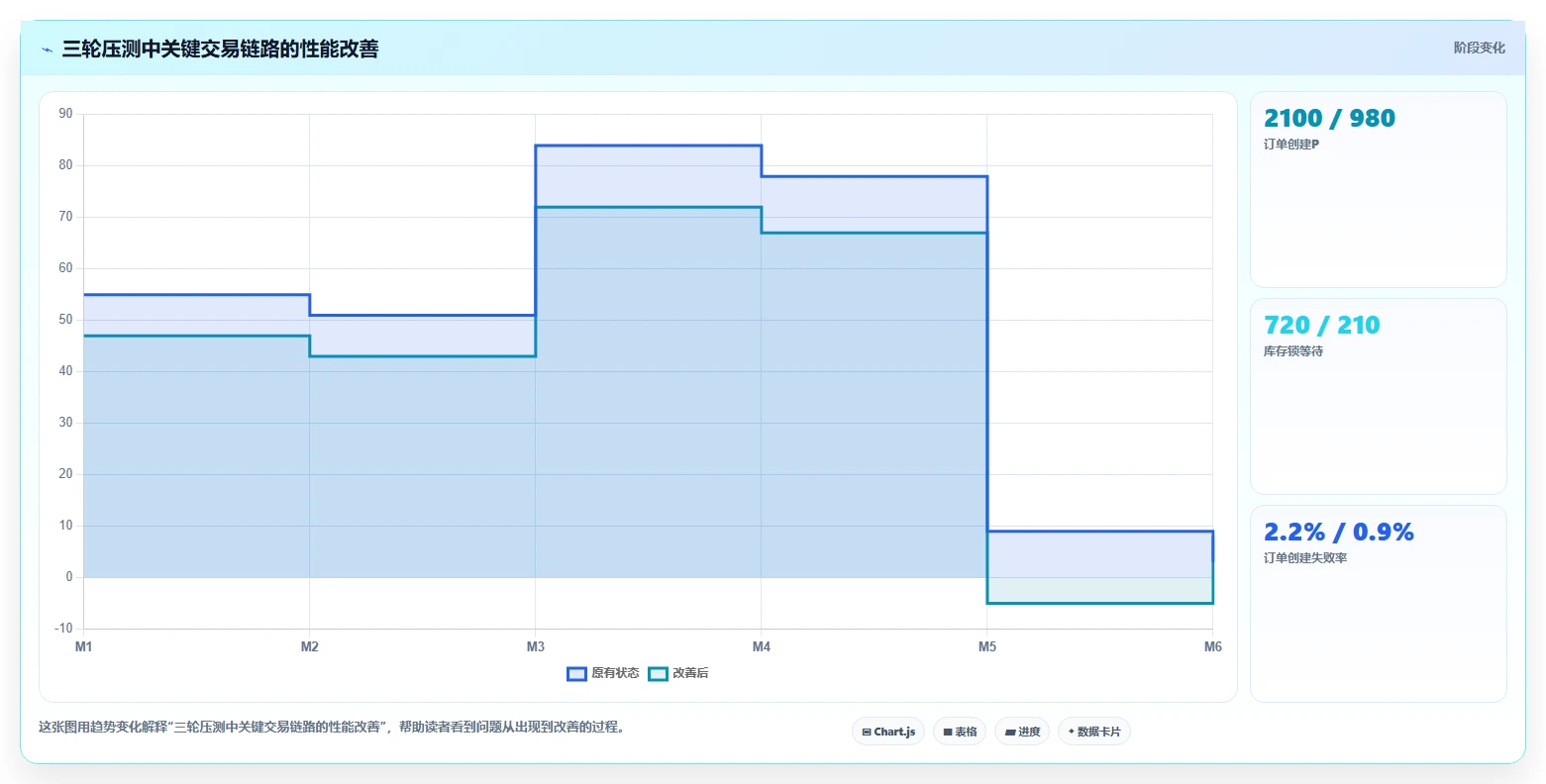This screenshot has width=1546, height=784.
Task: Toggle the 改善后 legend entry
Action: coord(678,673)
